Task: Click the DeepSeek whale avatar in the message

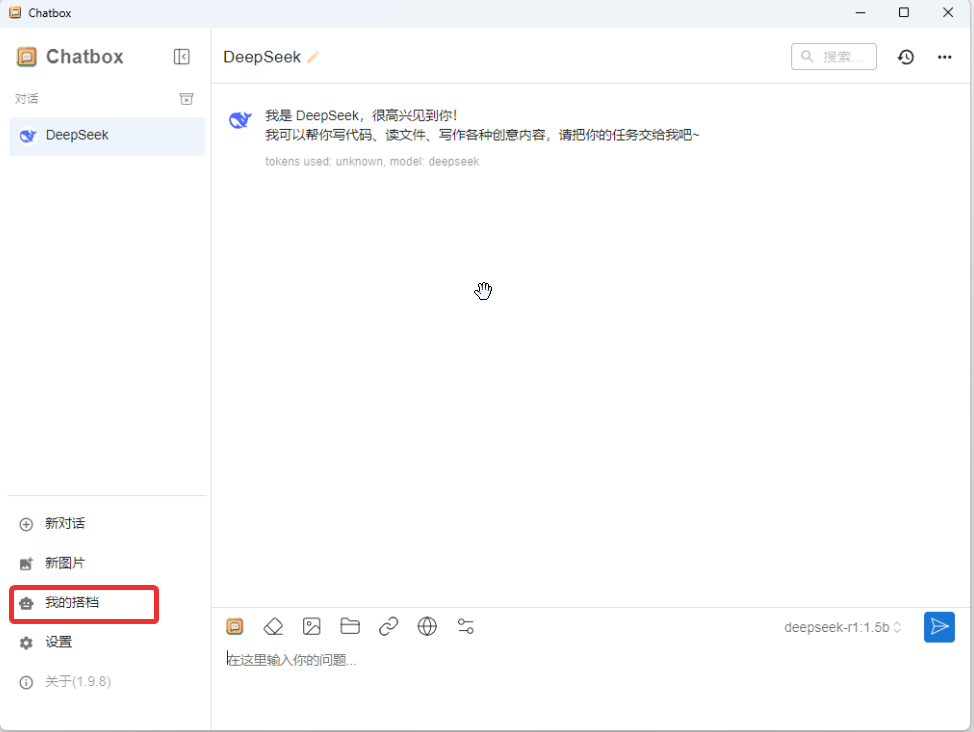Action: tap(240, 119)
